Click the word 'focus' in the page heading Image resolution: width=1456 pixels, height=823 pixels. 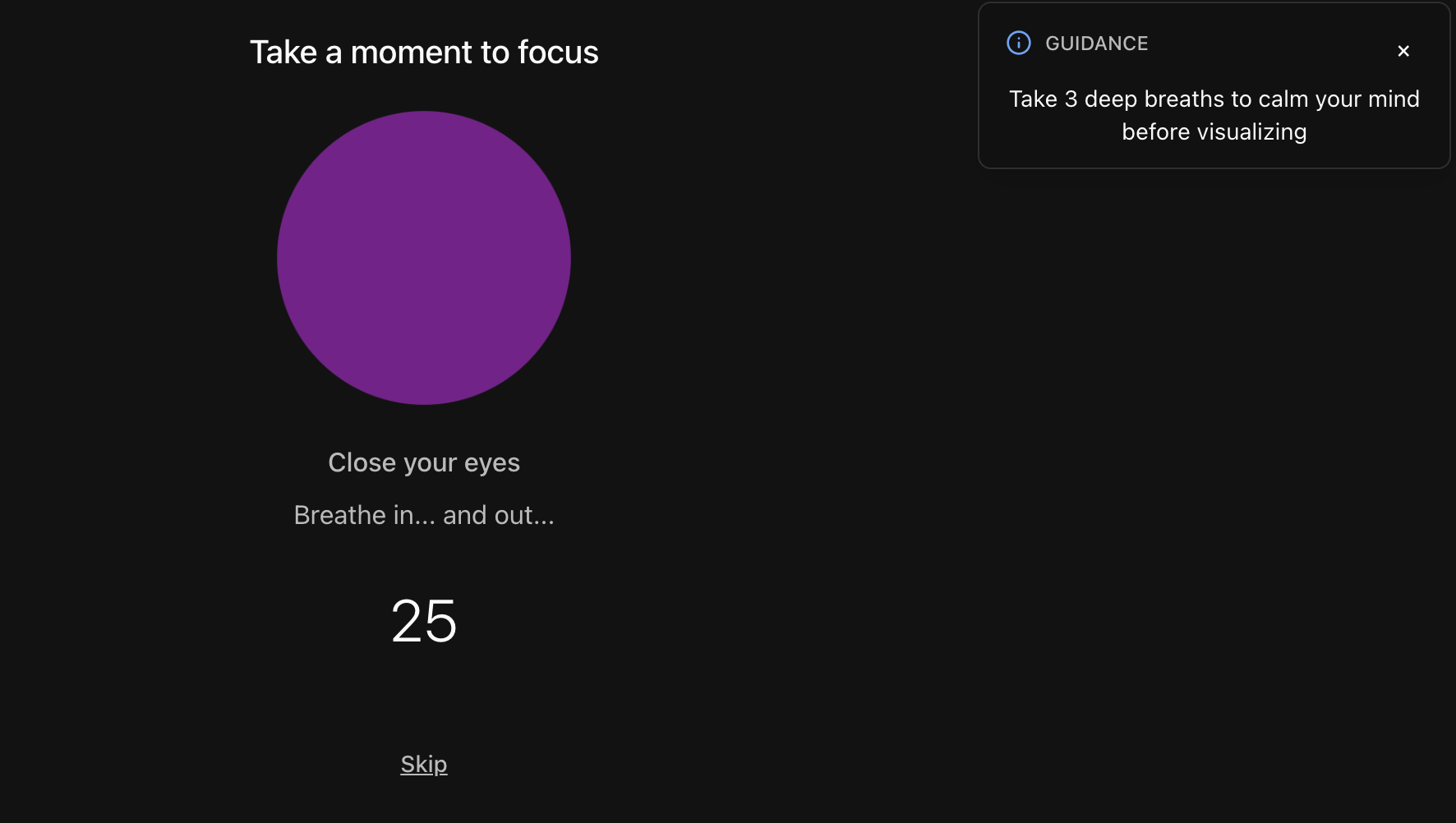558,52
